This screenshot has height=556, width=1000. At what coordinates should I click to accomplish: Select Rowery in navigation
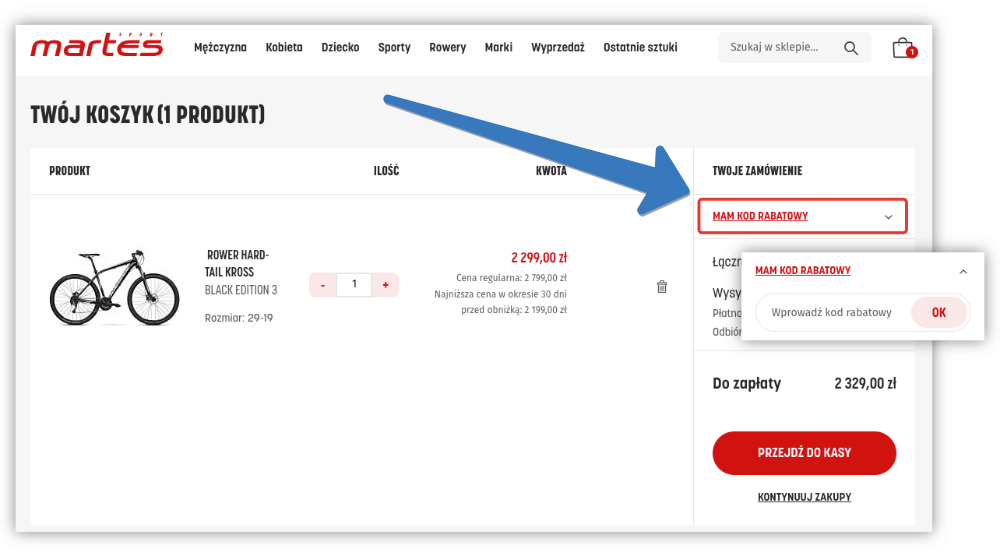coord(447,48)
